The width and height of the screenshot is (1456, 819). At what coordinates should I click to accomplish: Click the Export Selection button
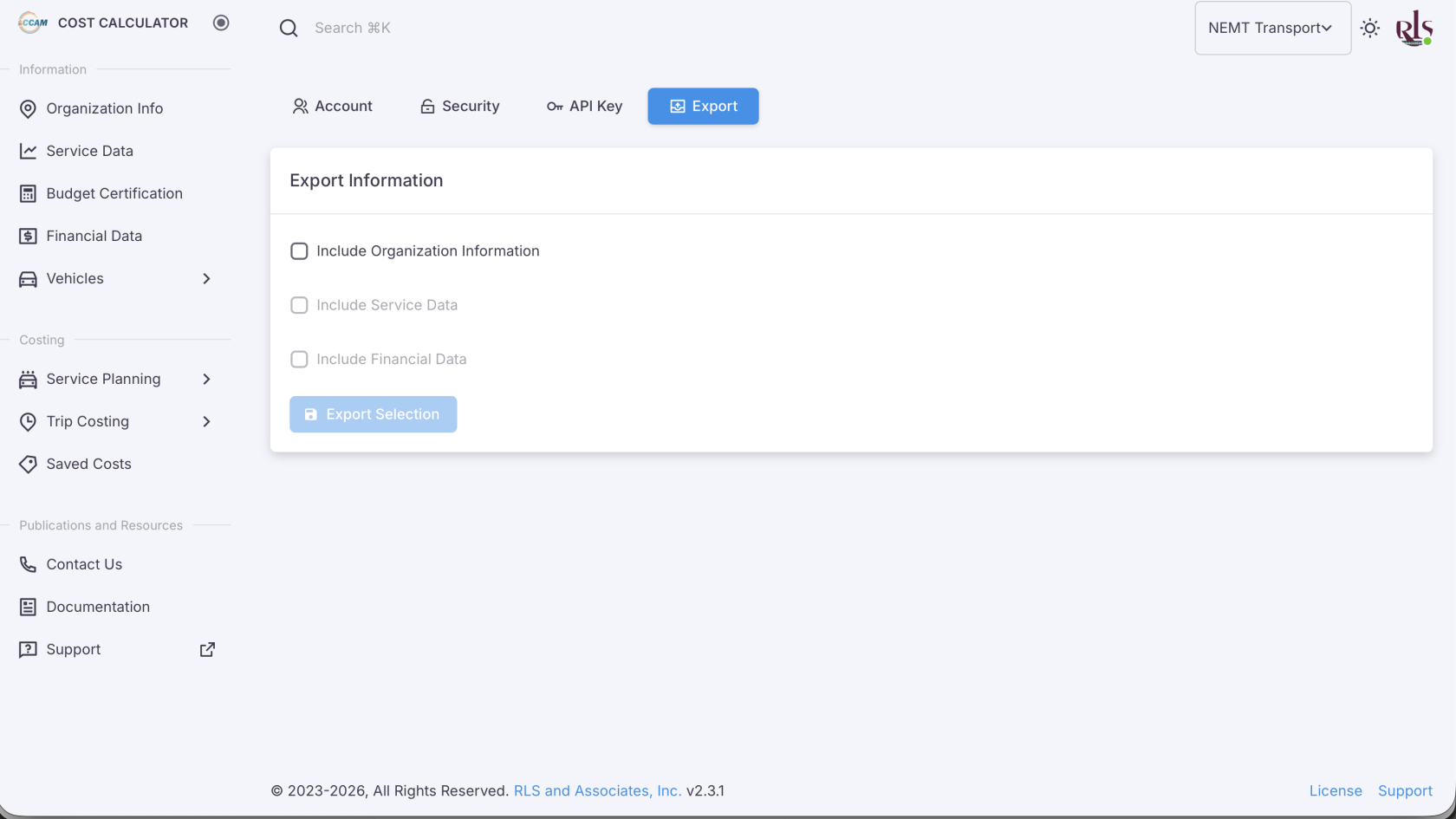pos(373,414)
